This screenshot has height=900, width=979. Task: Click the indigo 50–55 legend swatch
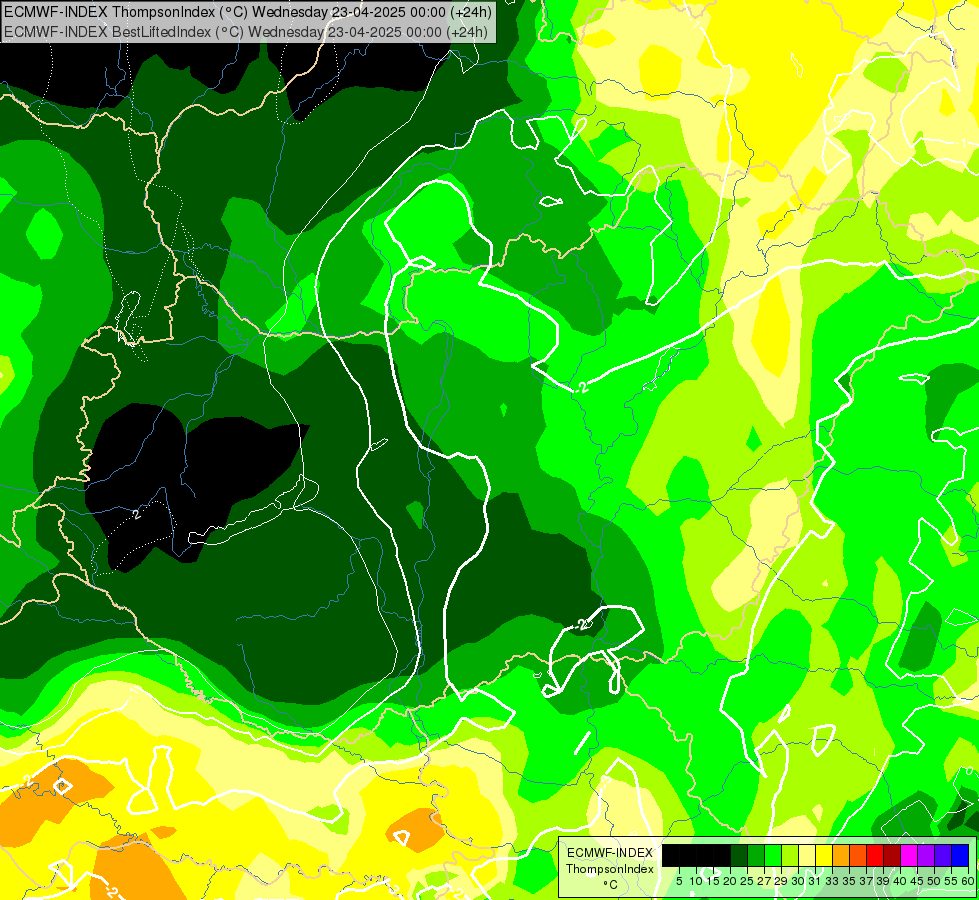[x=943, y=855]
